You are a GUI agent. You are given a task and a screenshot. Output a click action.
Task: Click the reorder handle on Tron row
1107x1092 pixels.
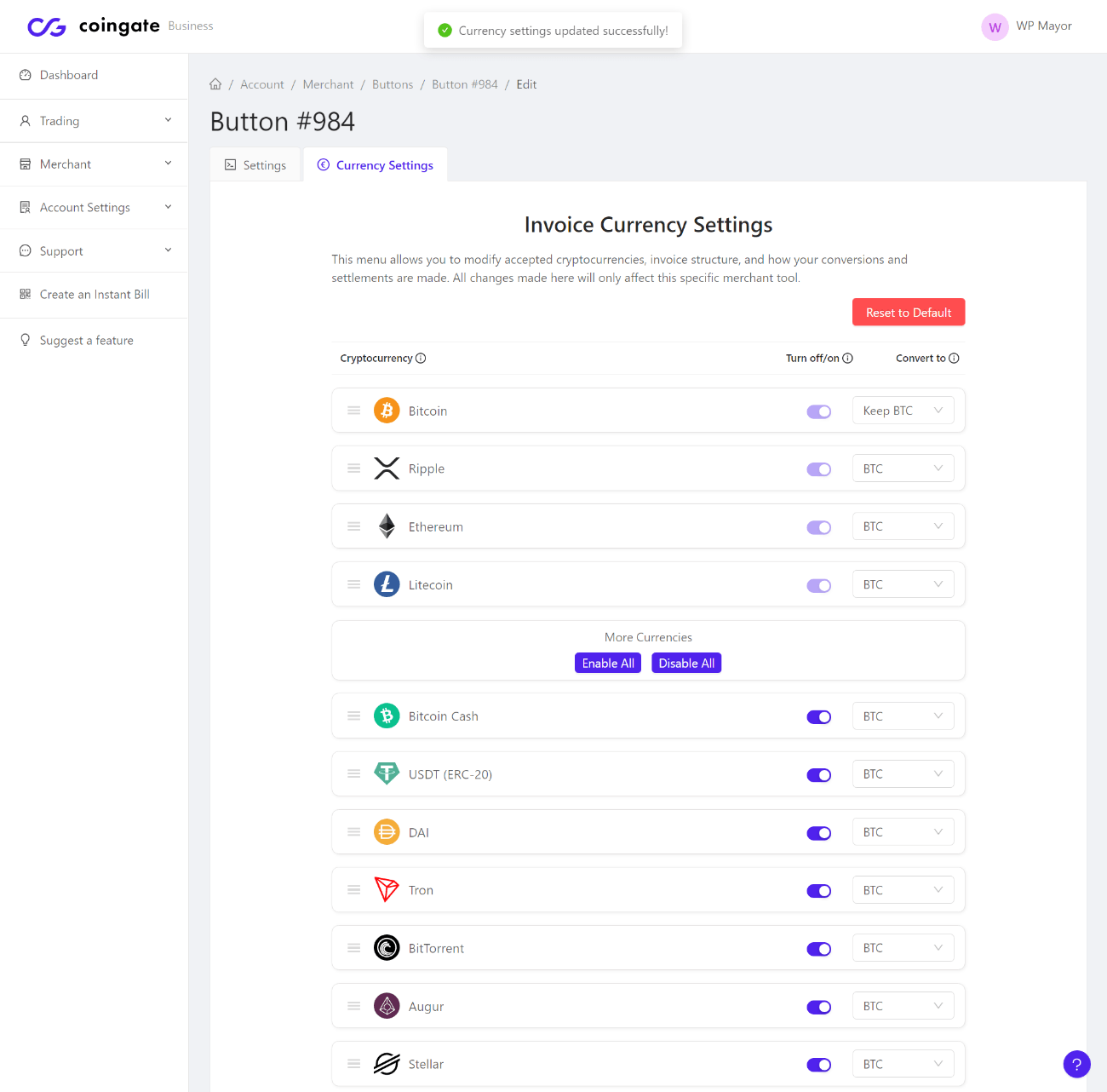point(353,889)
